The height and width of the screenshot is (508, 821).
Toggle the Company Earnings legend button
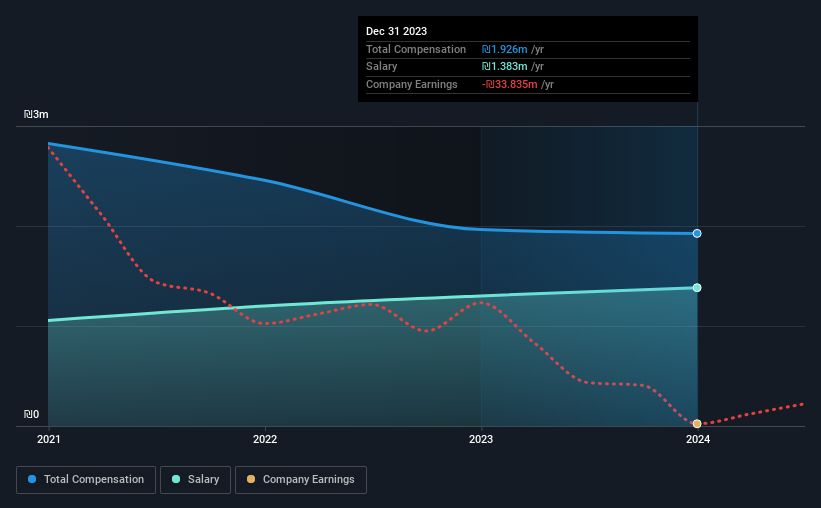click(301, 480)
